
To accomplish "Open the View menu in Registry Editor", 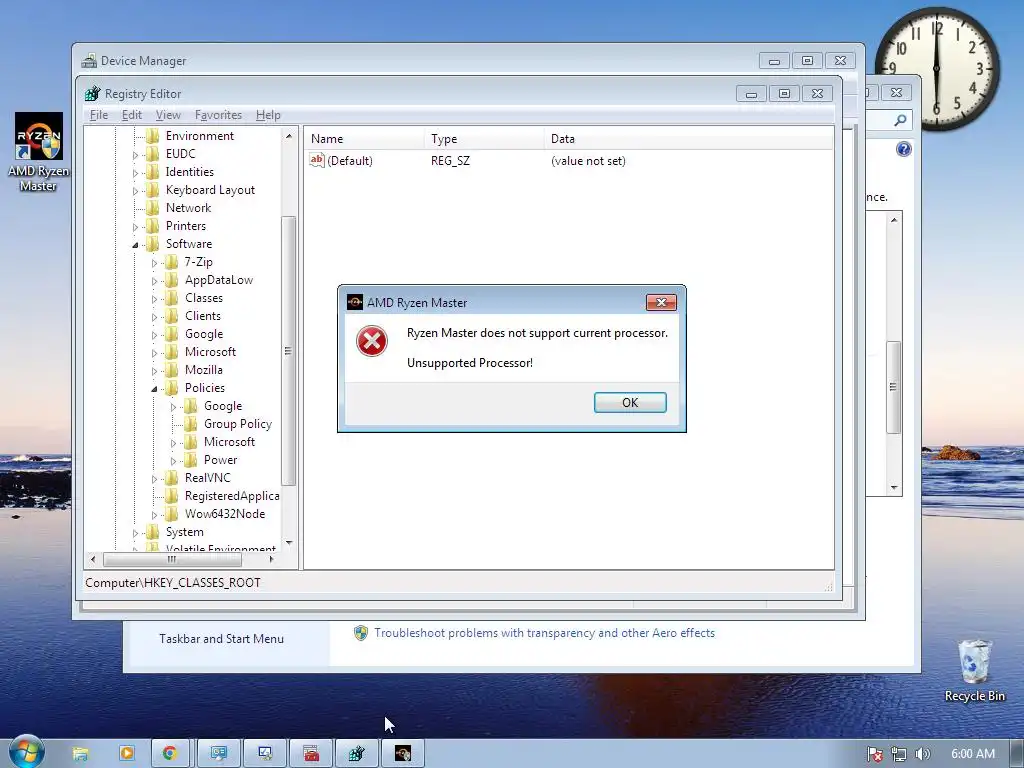I will tap(168, 115).
